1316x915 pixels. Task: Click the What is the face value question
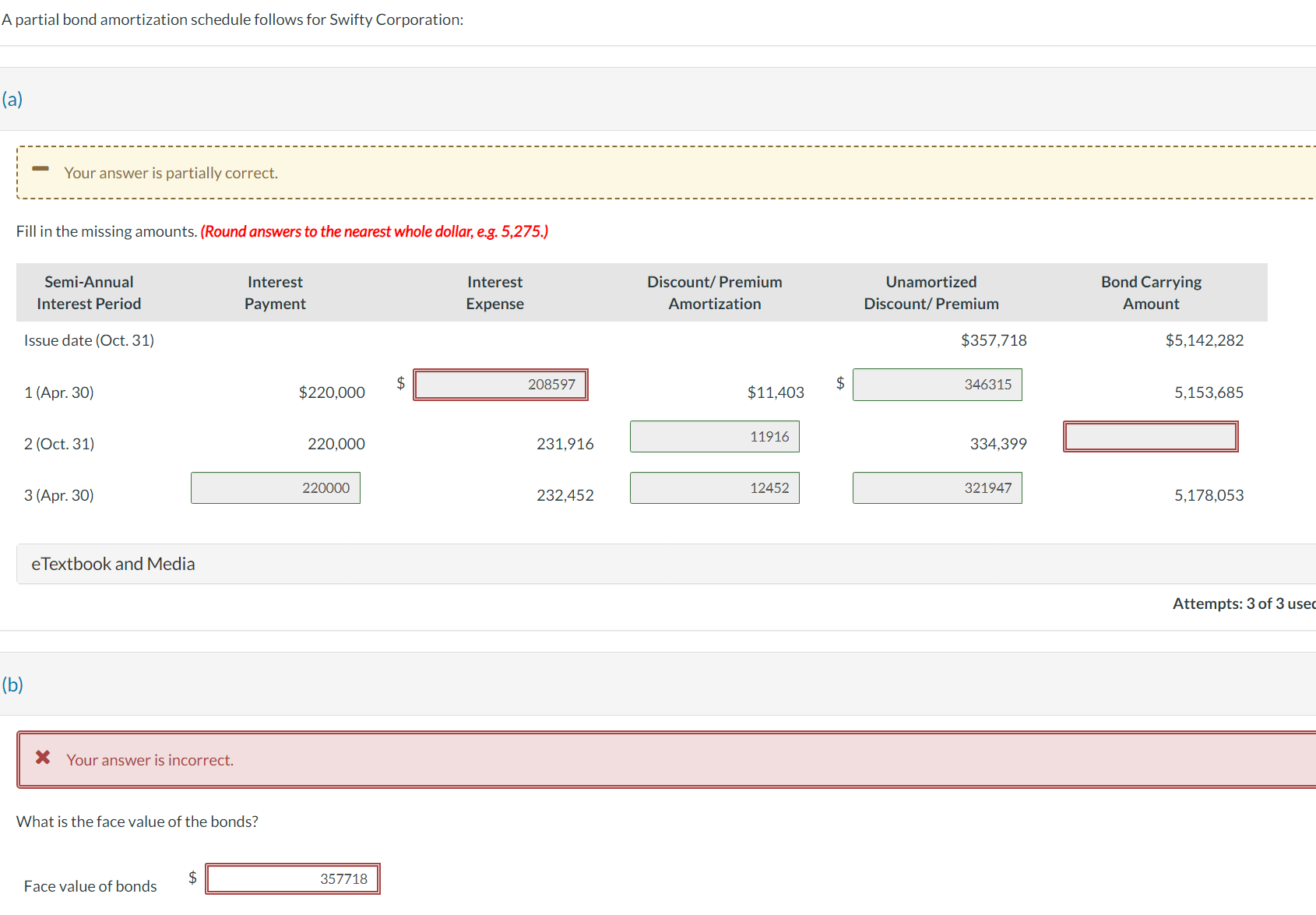click(x=137, y=821)
